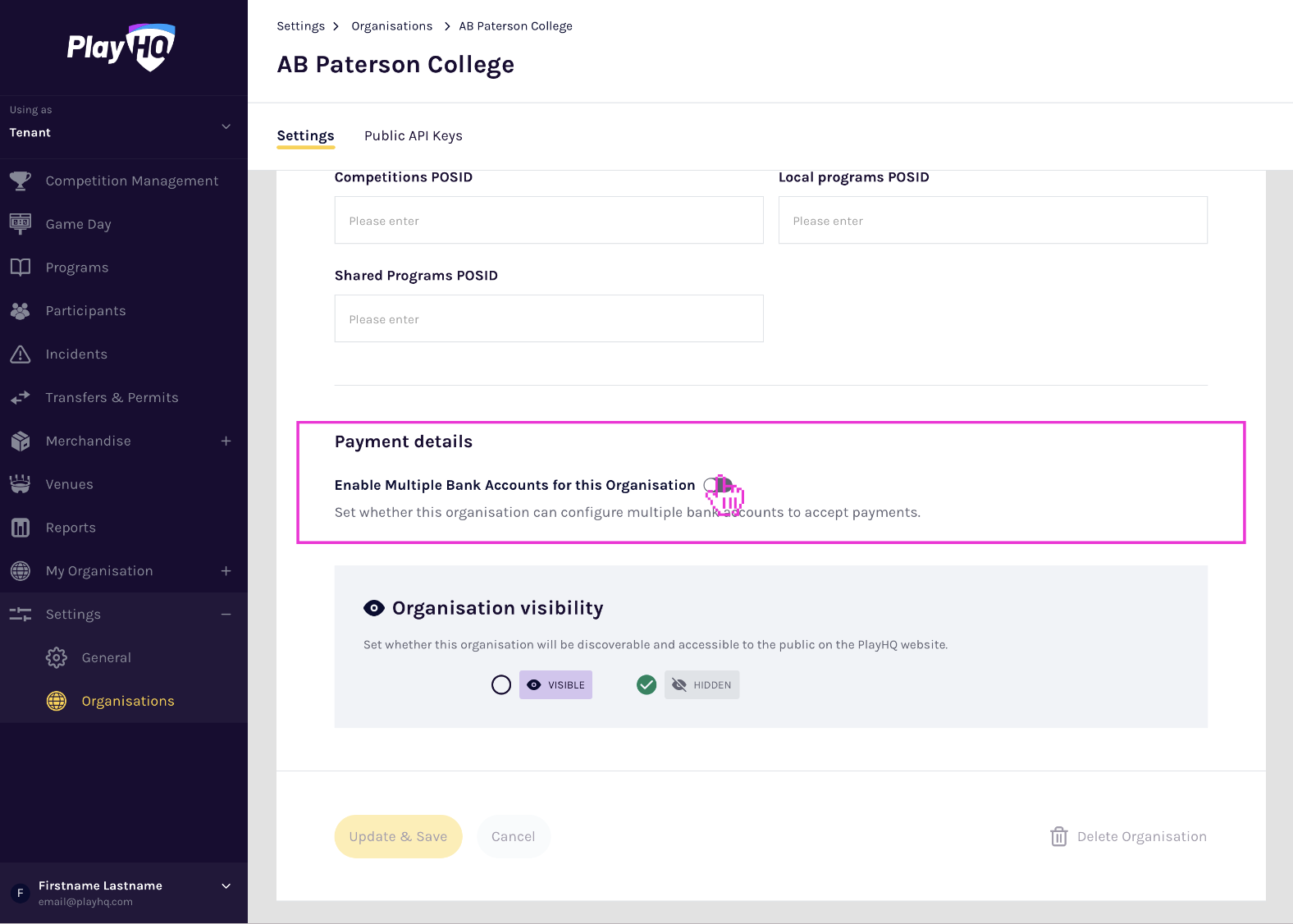This screenshot has width=1293, height=924.
Task: Open Programs using the book icon
Action: (x=21, y=267)
